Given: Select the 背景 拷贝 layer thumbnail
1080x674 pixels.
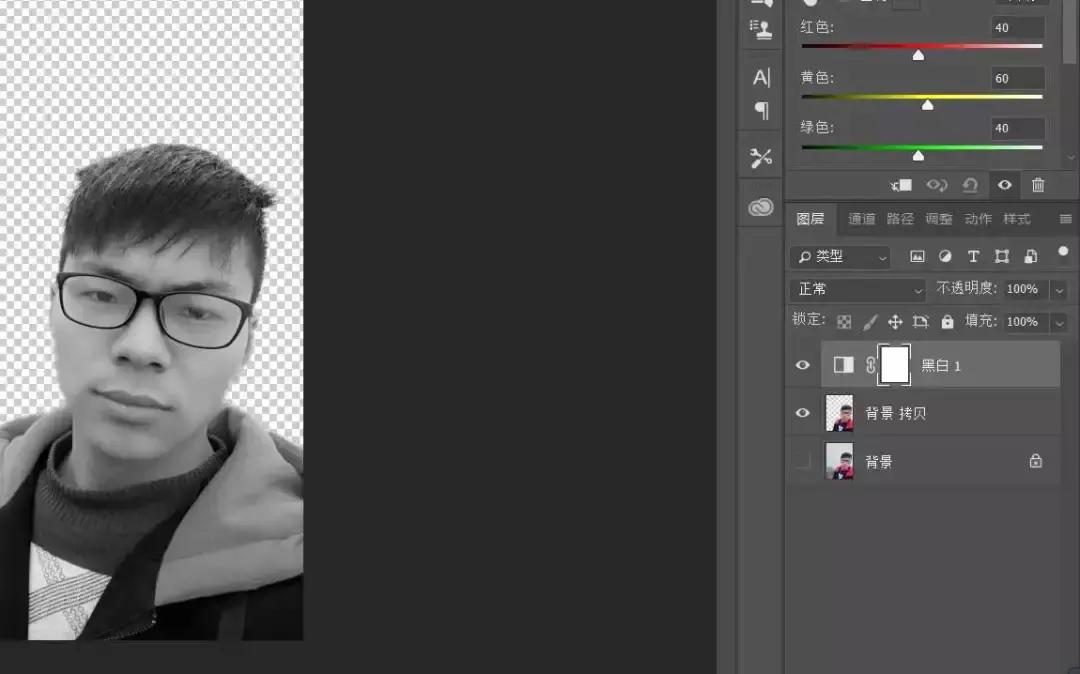Looking at the screenshot, I should pyautogui.click(x=839, y=413).
